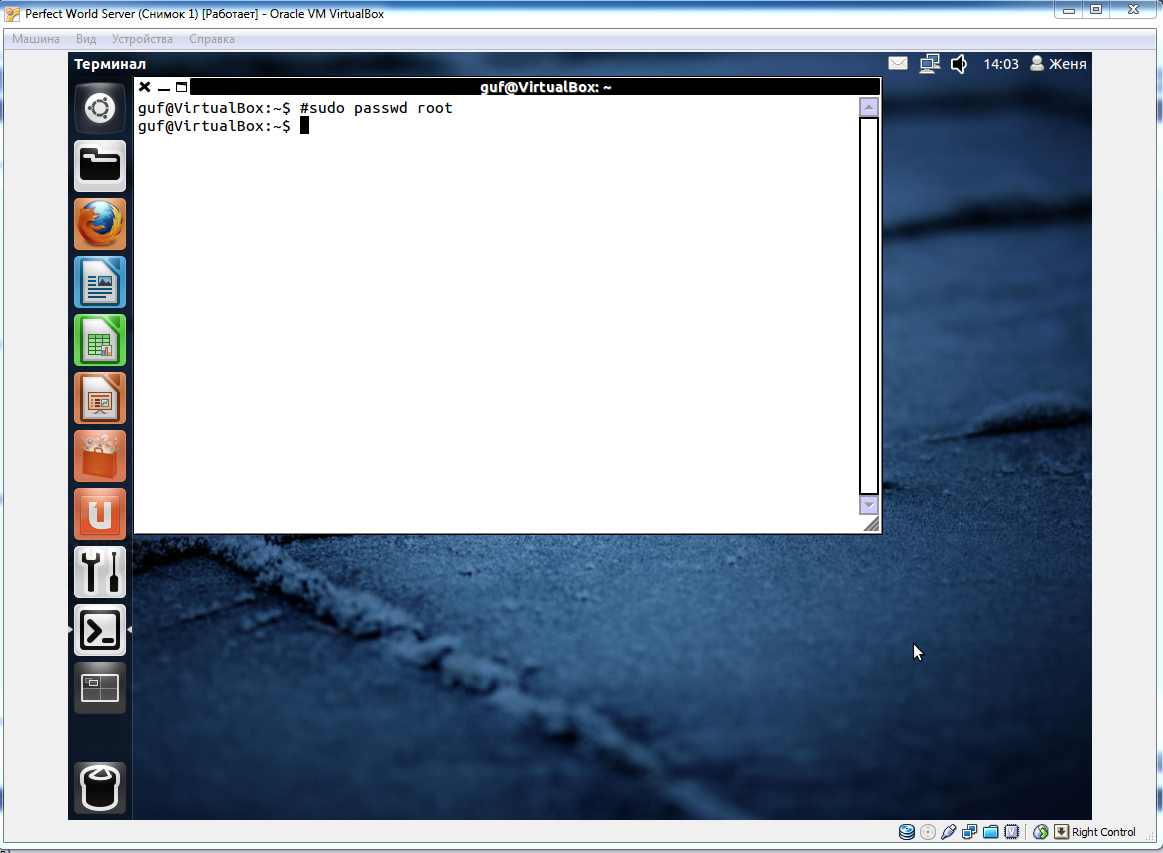Open the Trash at the launcher bottom
This screenshot has width=1163, height=853.
click(100, 788)
